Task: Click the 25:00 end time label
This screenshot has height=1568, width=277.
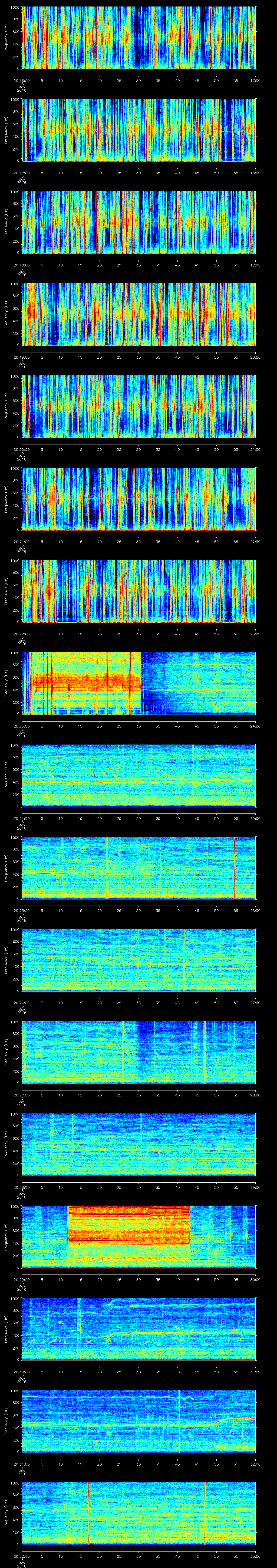Action: (x=256, y=818)
